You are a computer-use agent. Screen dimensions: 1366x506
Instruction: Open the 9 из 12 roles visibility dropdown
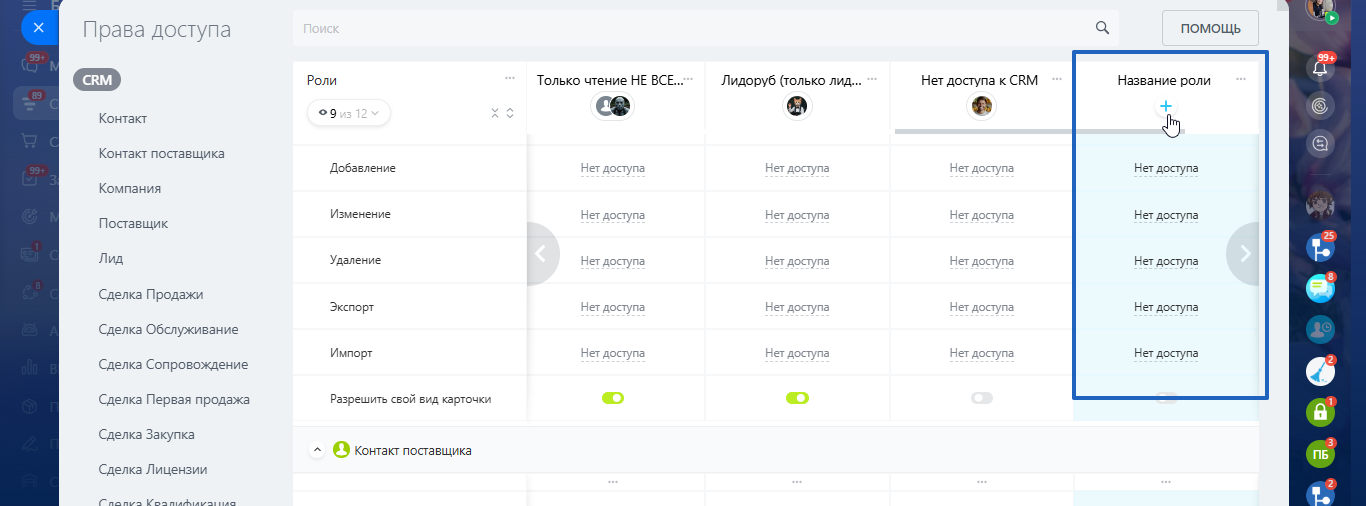(349, 113)
